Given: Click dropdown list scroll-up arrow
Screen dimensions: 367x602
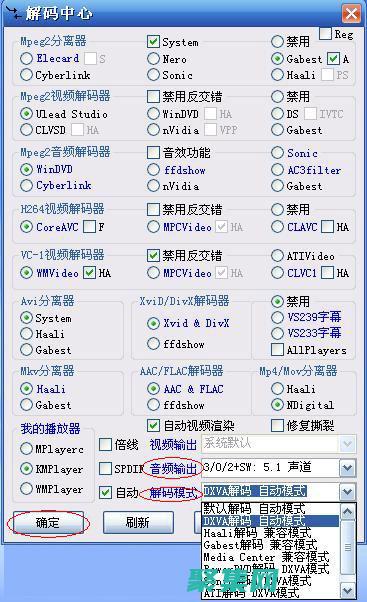Looking at the screenshot, I should tap(348, 511).
